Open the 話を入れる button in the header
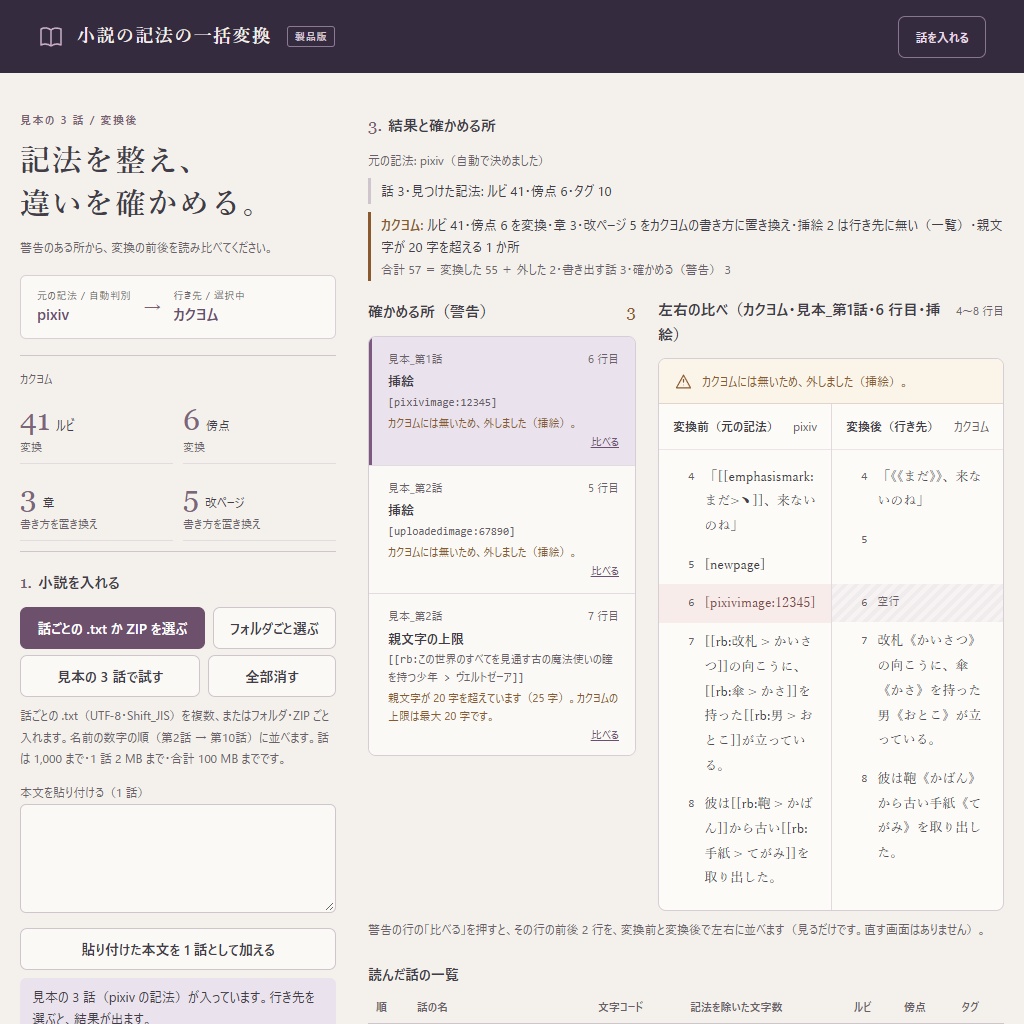The width and height of the screenshot is (1024, 1024). click(x=942, y=37)
